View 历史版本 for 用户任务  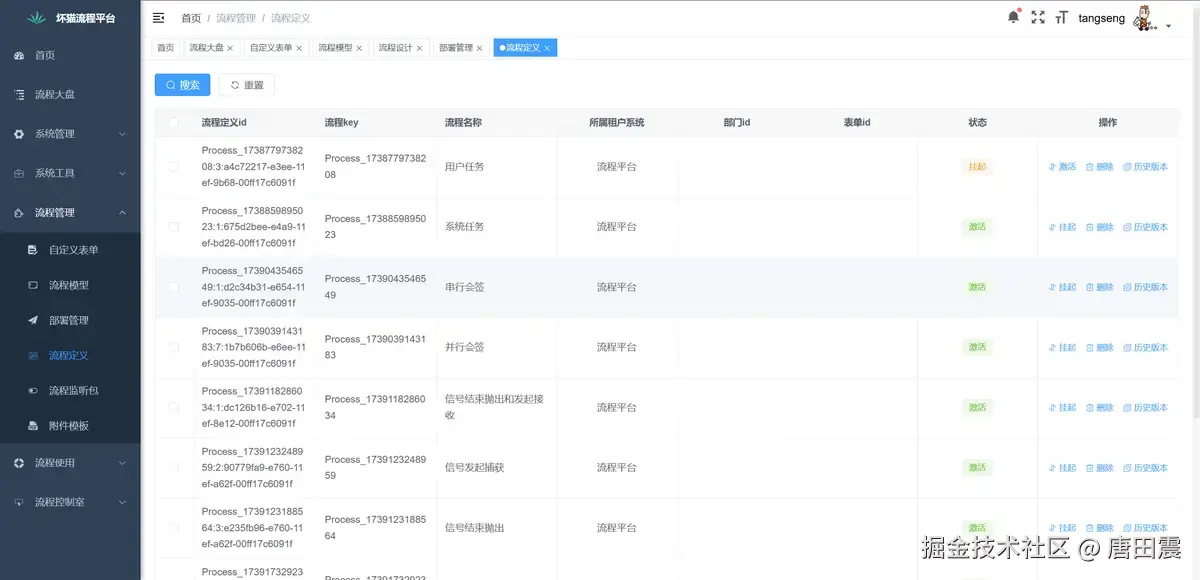click(x=1145, y=167)
